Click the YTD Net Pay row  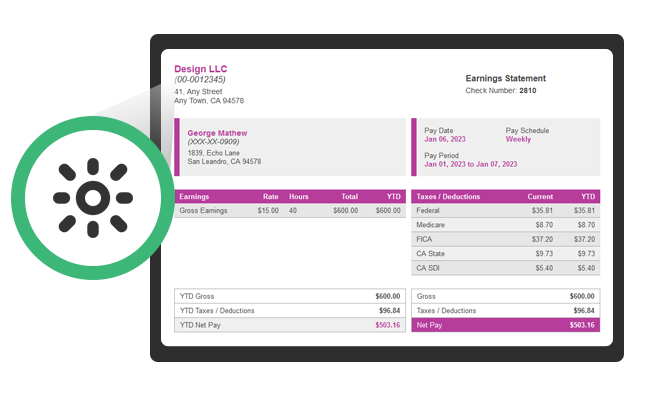point(290,325)
